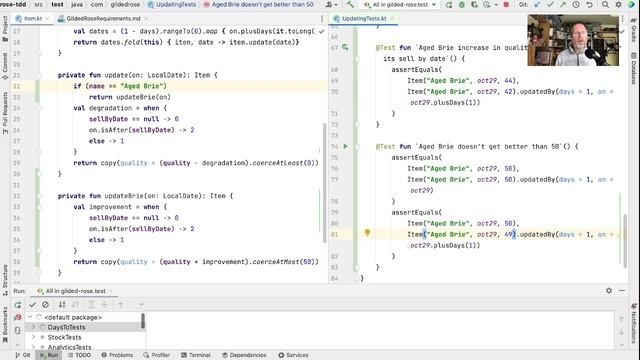Screen dimensions: 640x360
Task: Toggle show ignored tests button
Action: (x=45, y=304)
